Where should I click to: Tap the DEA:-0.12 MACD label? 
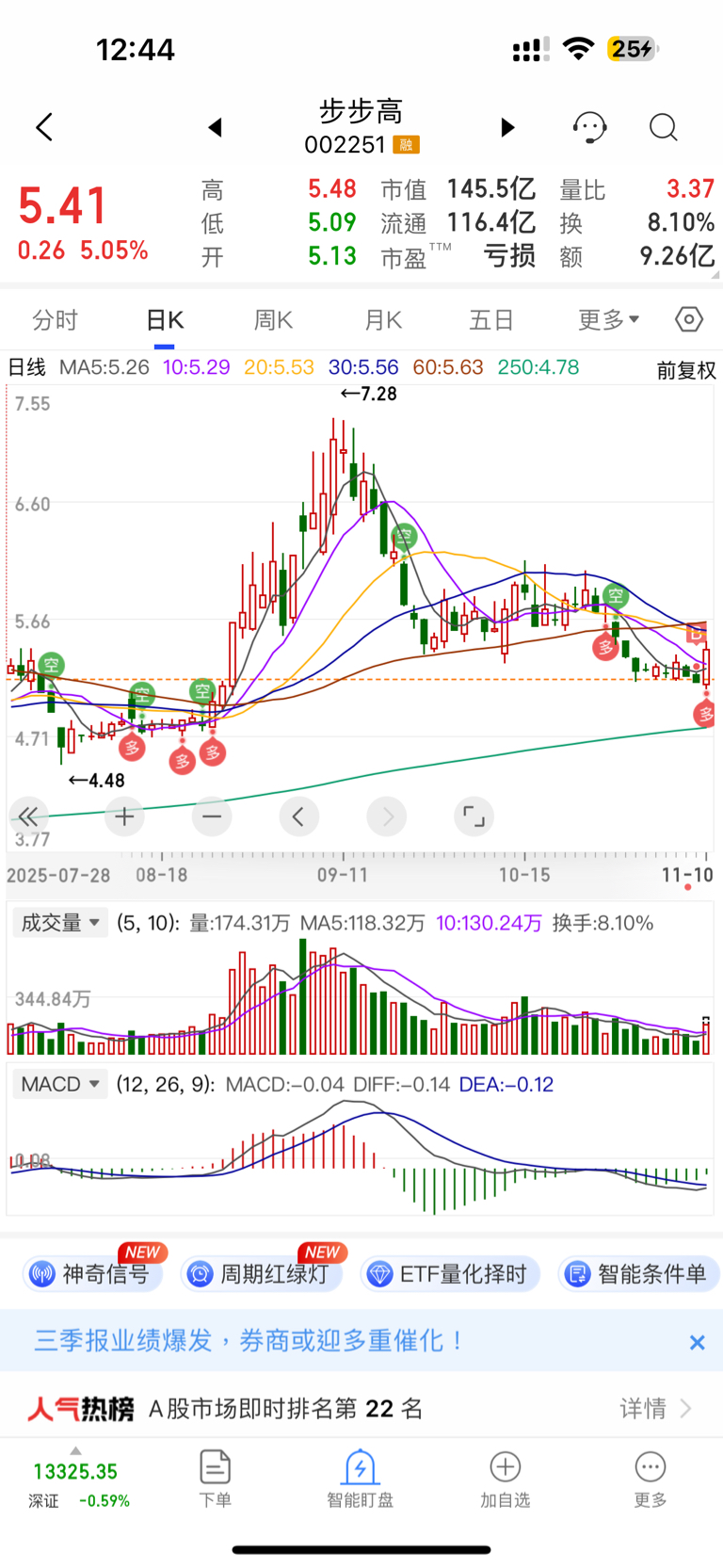(x=506, y=1085)
